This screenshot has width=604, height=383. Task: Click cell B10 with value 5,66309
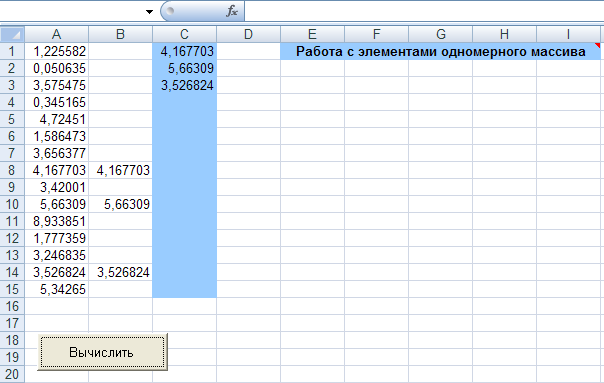(121, 204)
